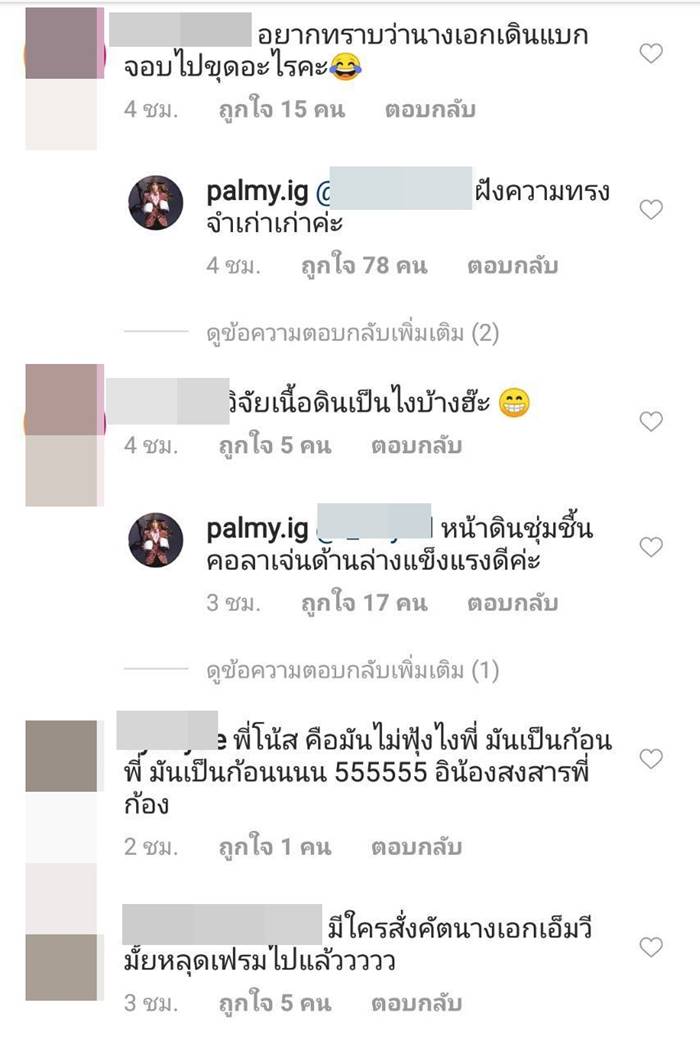Like the comment วิจัยเนื้อดินเป็นไงบ้างฮ๊ะ
Viewport: 700px width, 1049px height.
coord(650,421)
